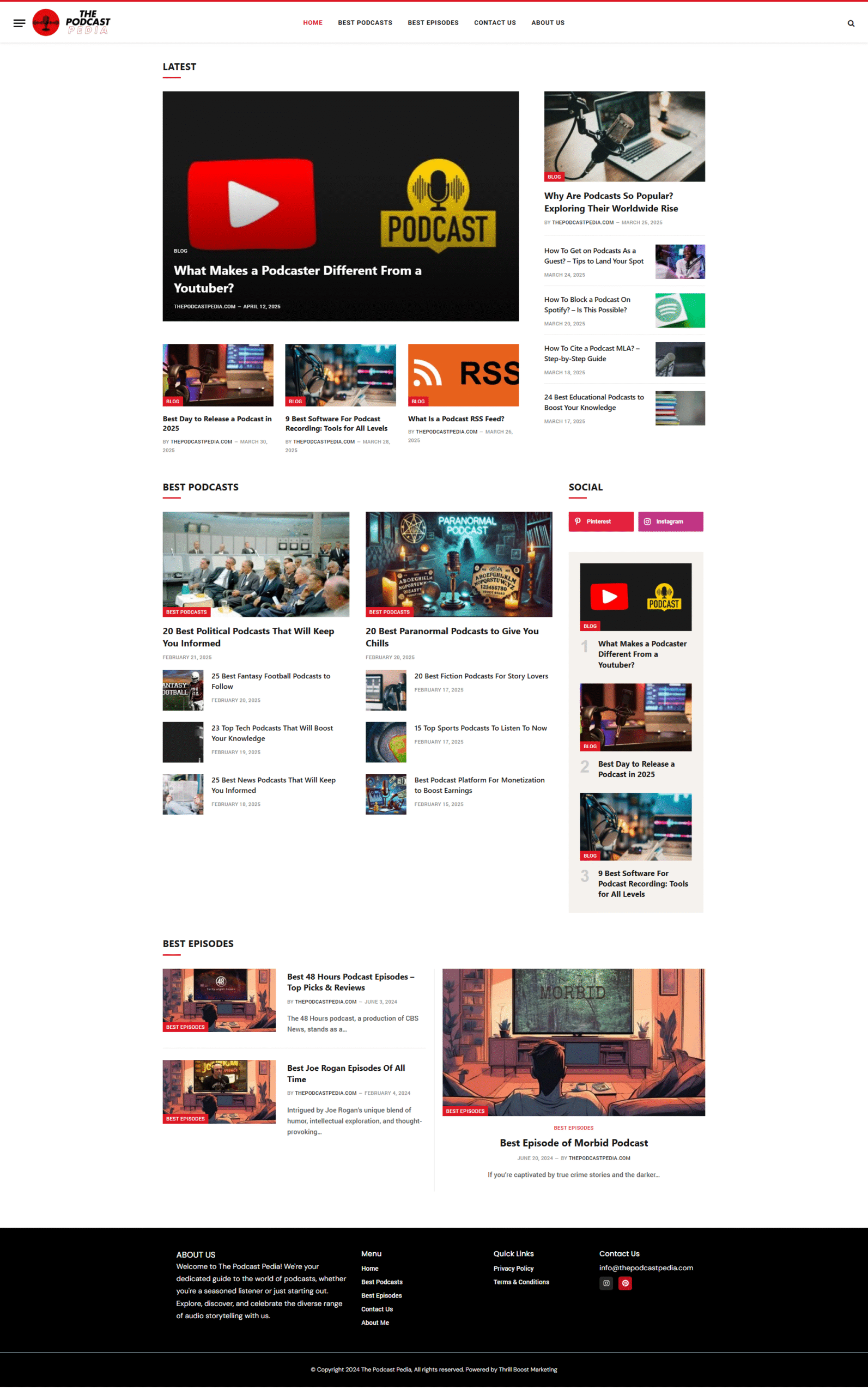Open About Us navigation item
Viewport: 868px width, 1395px height.
[x=547, y=23]
